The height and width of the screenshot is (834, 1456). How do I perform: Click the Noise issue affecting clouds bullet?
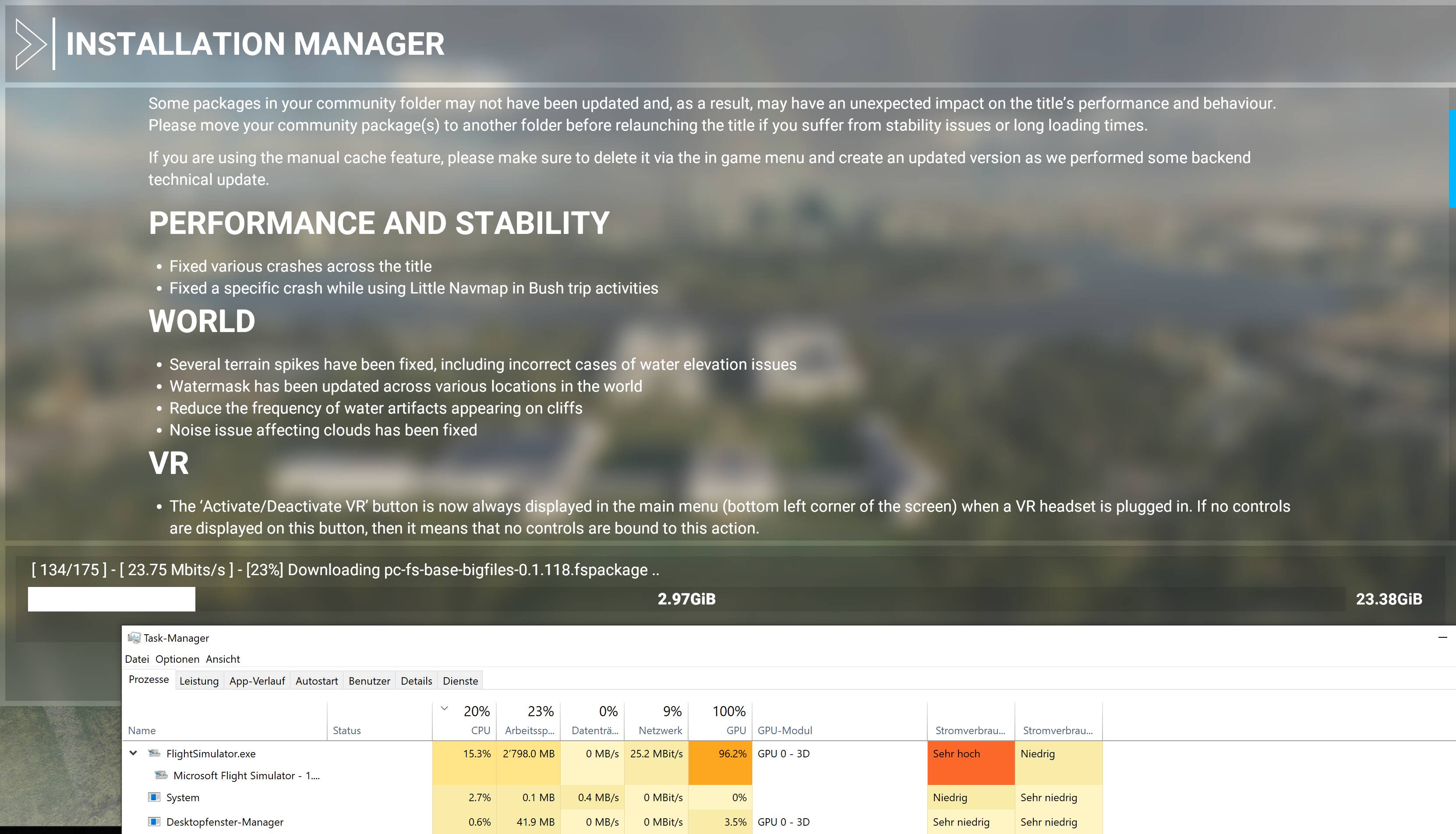323,430
